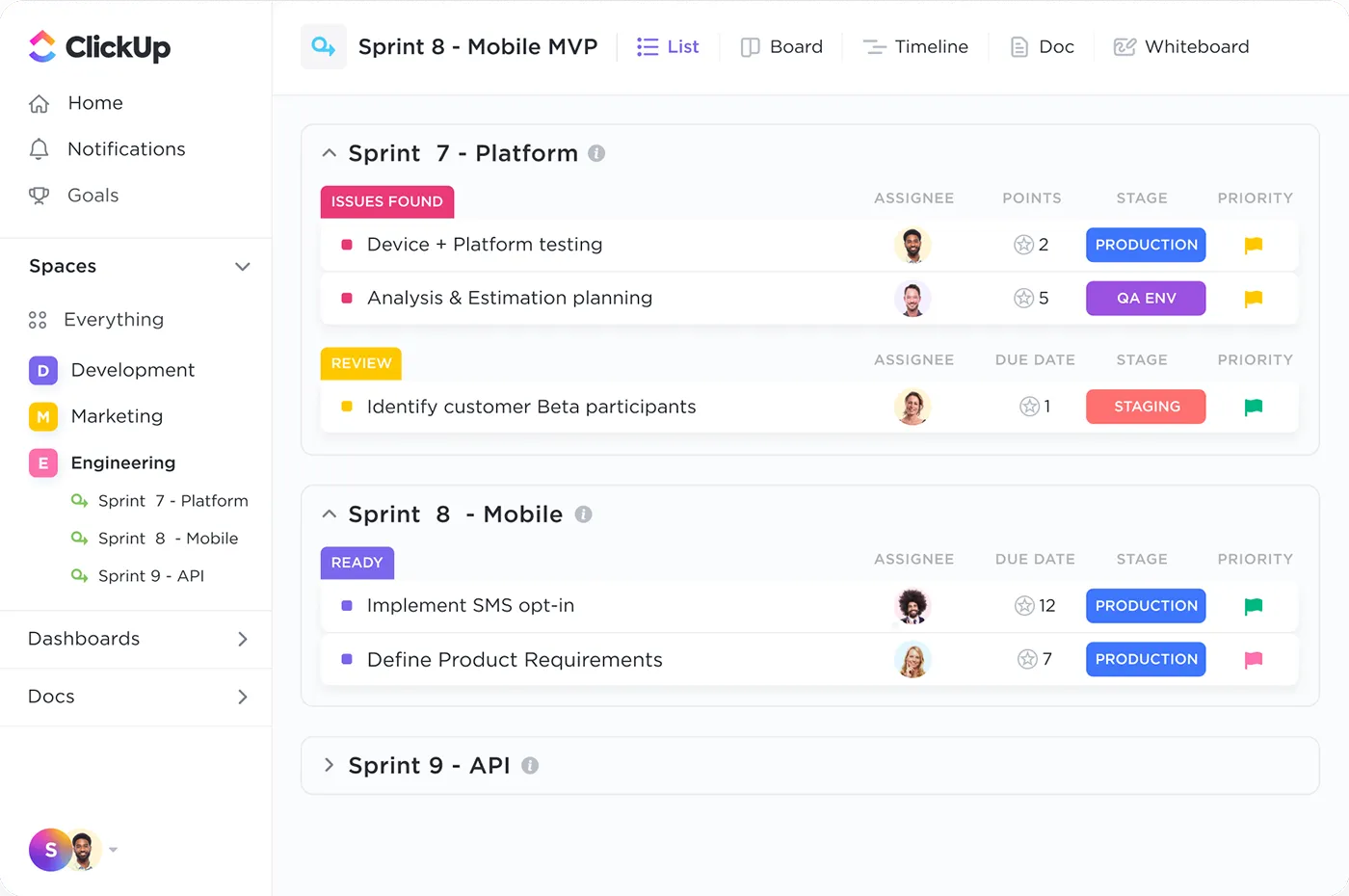The image size is (1349, 896).
Task: Click the Everything grid icon
Action: click(x=39, y=319)
